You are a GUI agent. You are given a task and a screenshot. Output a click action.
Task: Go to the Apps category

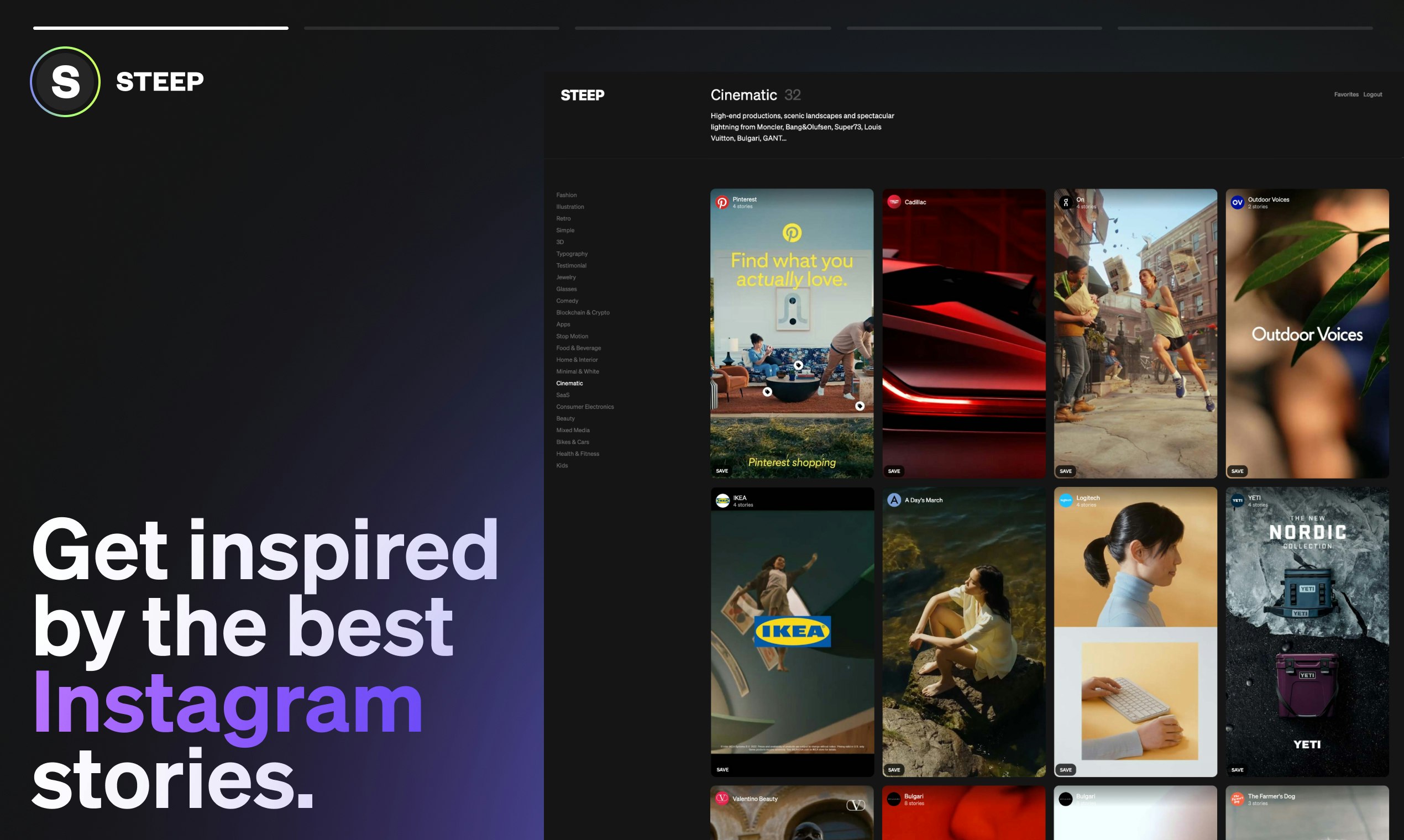563,324
